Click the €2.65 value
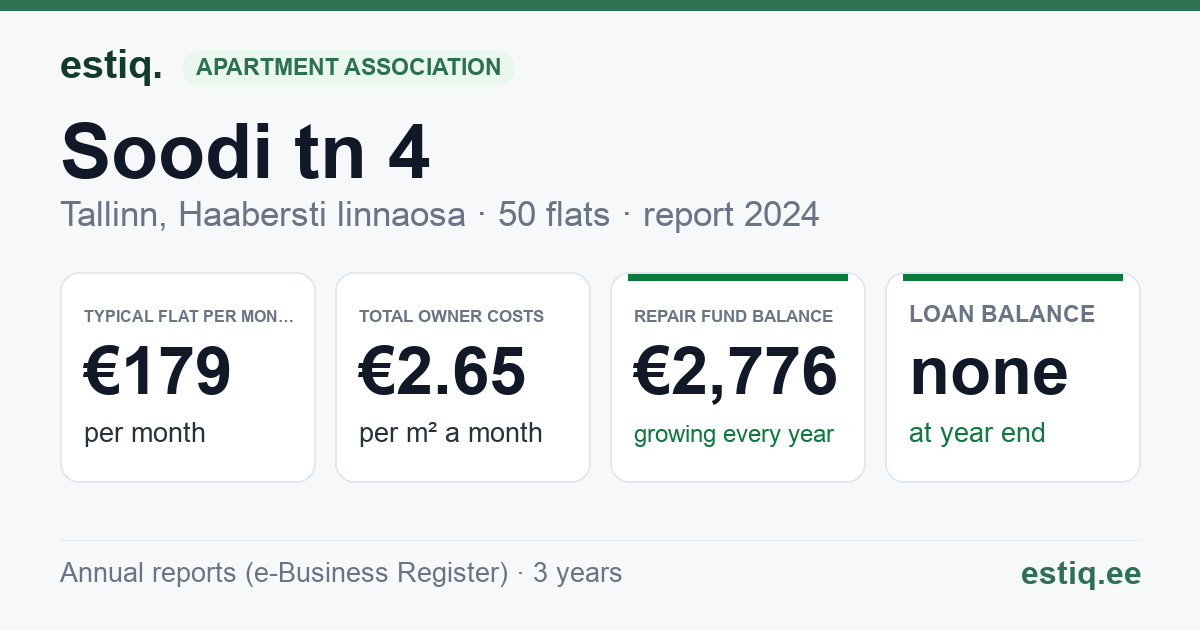 [442, 372]
